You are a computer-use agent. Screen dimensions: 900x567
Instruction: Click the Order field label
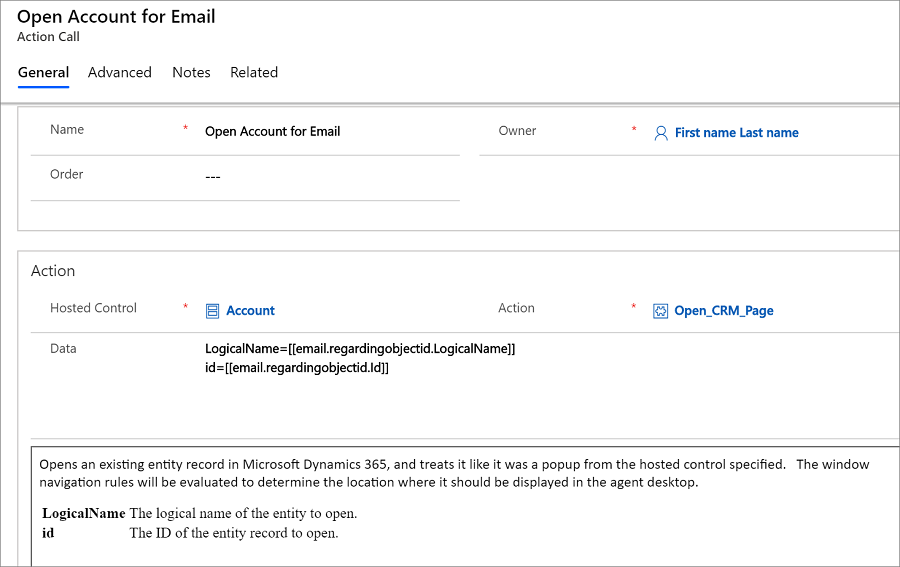[x=67, y=174]
